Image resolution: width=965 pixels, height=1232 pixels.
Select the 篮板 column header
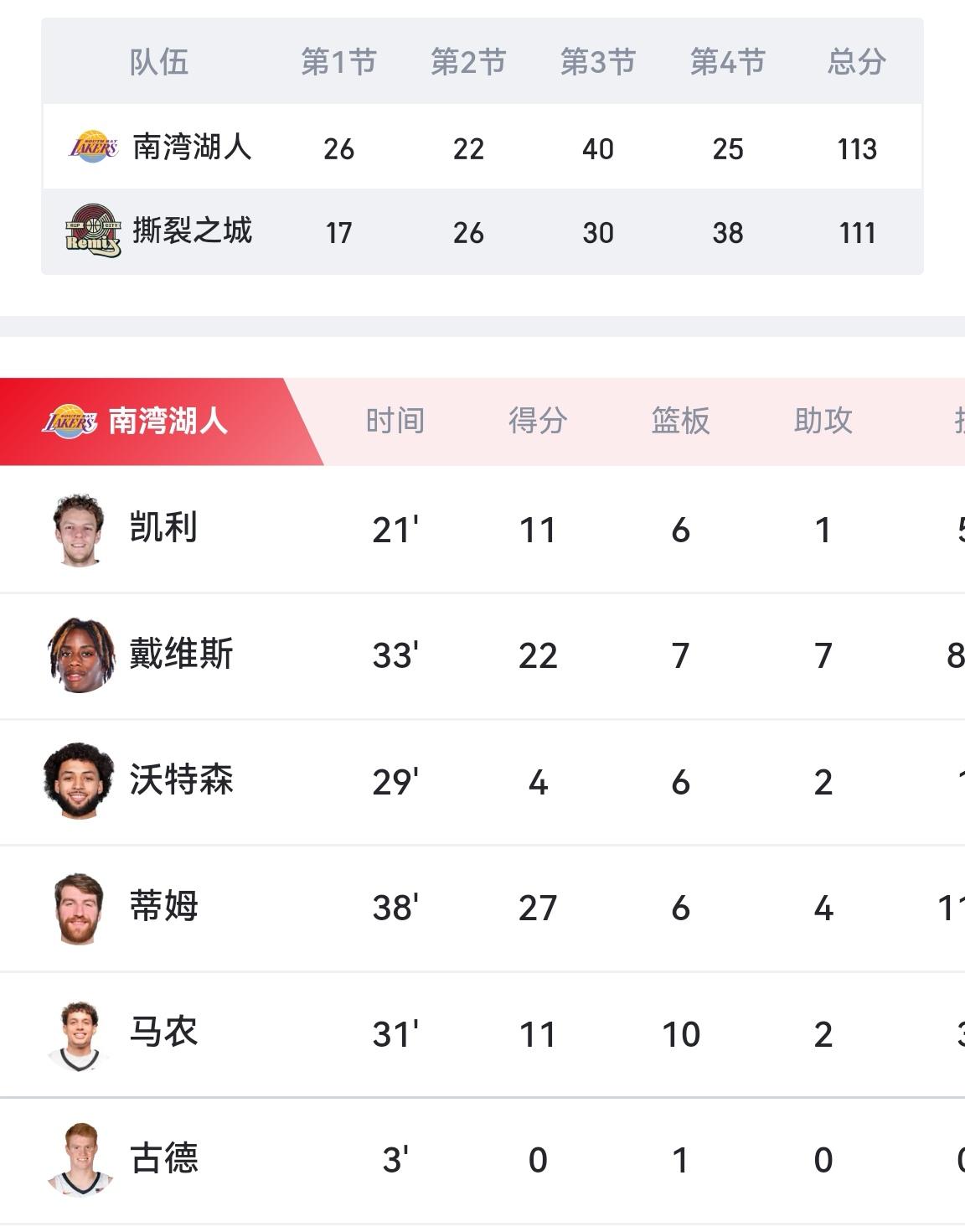click(680, 422)
